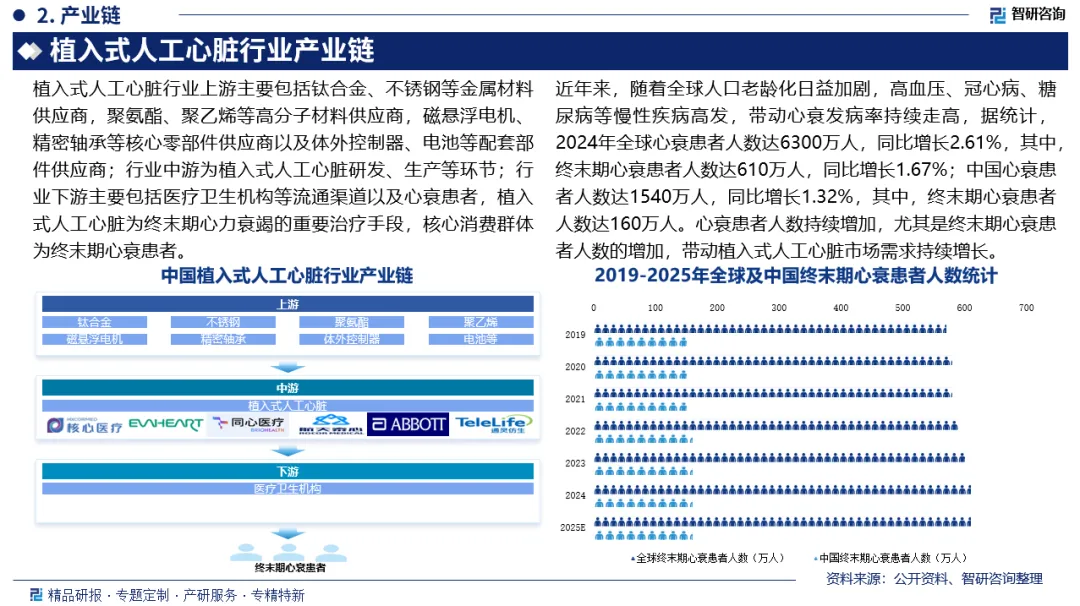The image size is (1080, 606).
Task: Click the 700 axis tick label
Action: (1026, 308)
